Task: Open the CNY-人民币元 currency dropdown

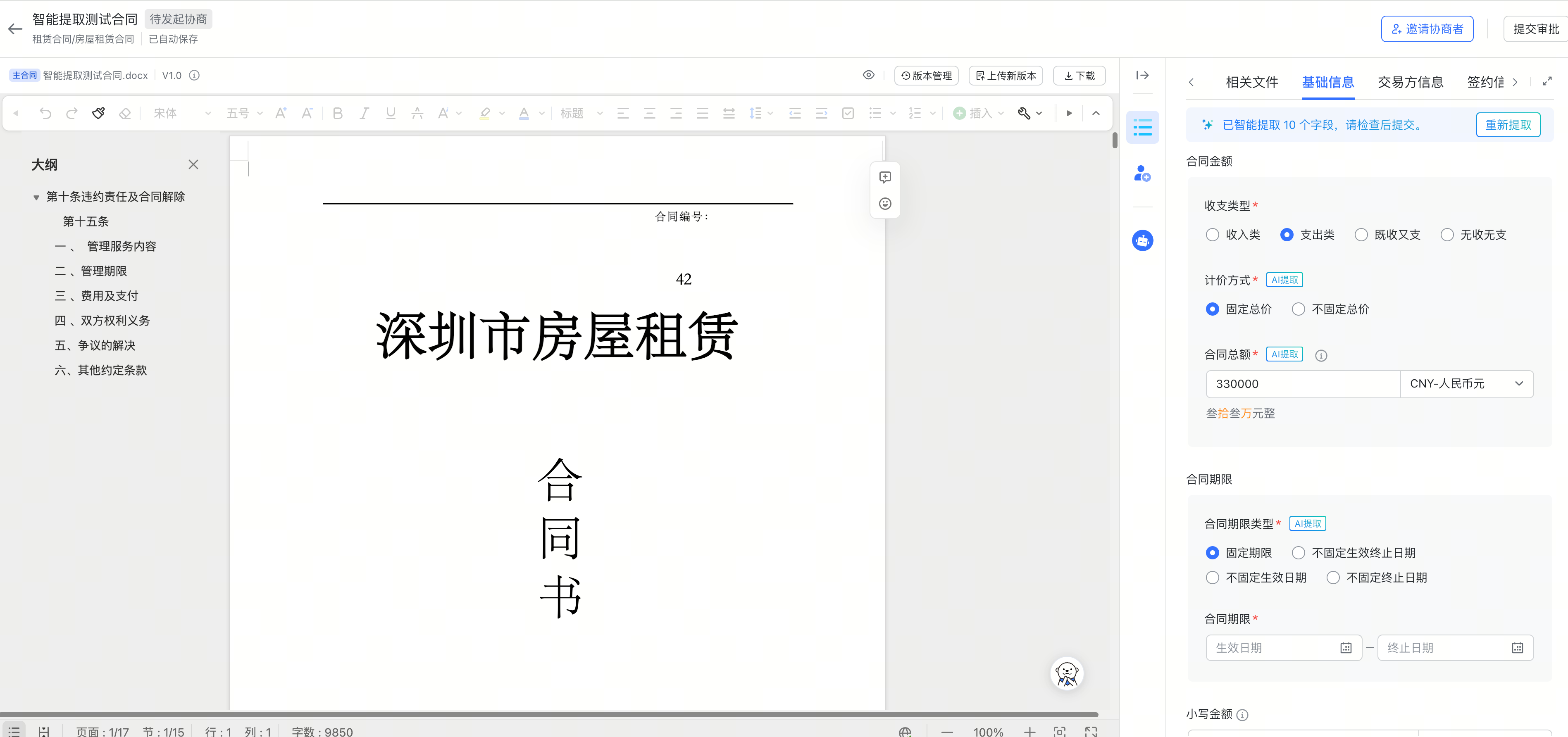Action: pos(1467,384)
